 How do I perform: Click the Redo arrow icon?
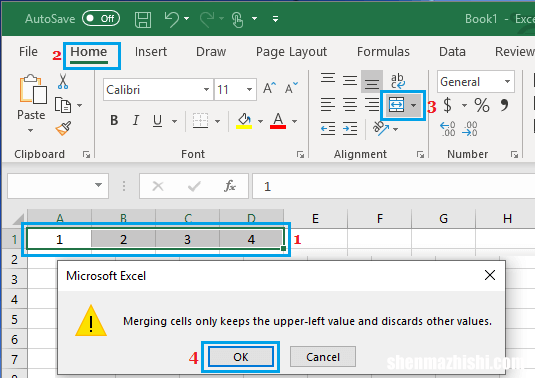tap(207, 19)
